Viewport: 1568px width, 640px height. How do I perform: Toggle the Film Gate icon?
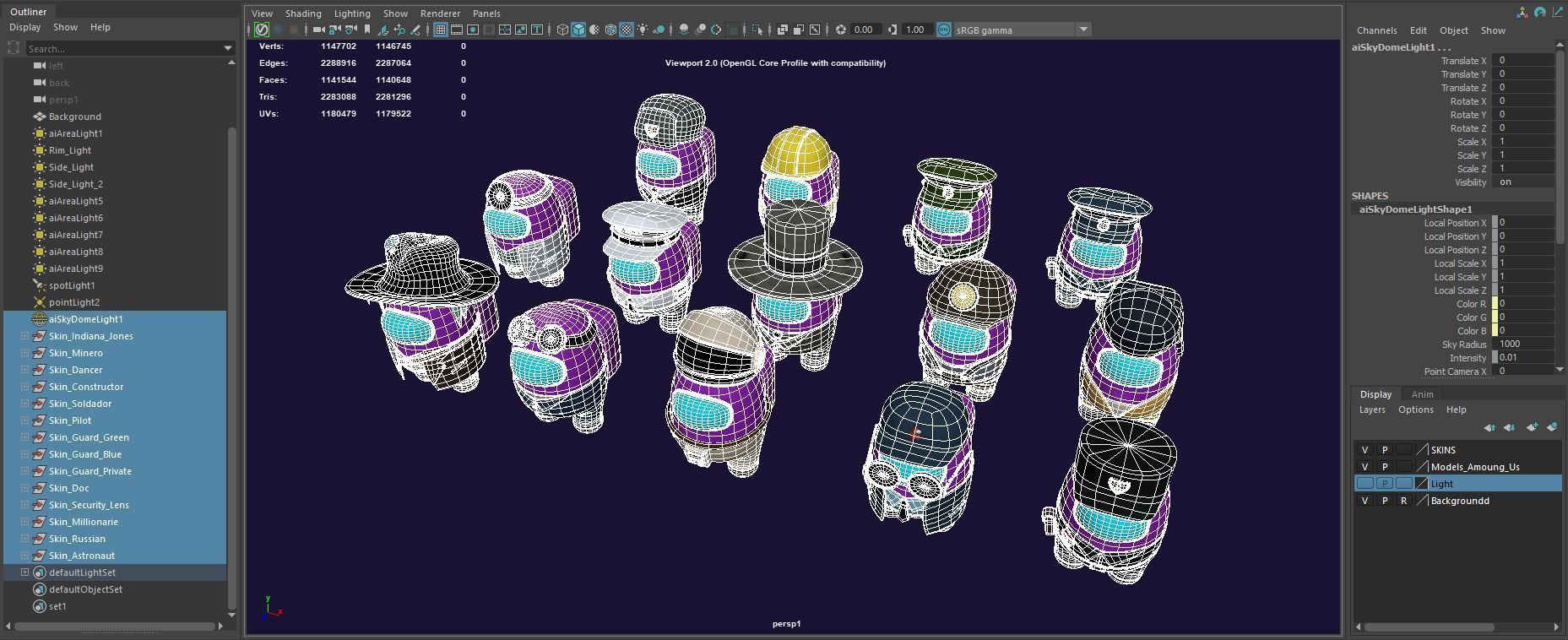click(x=457, y=30)
